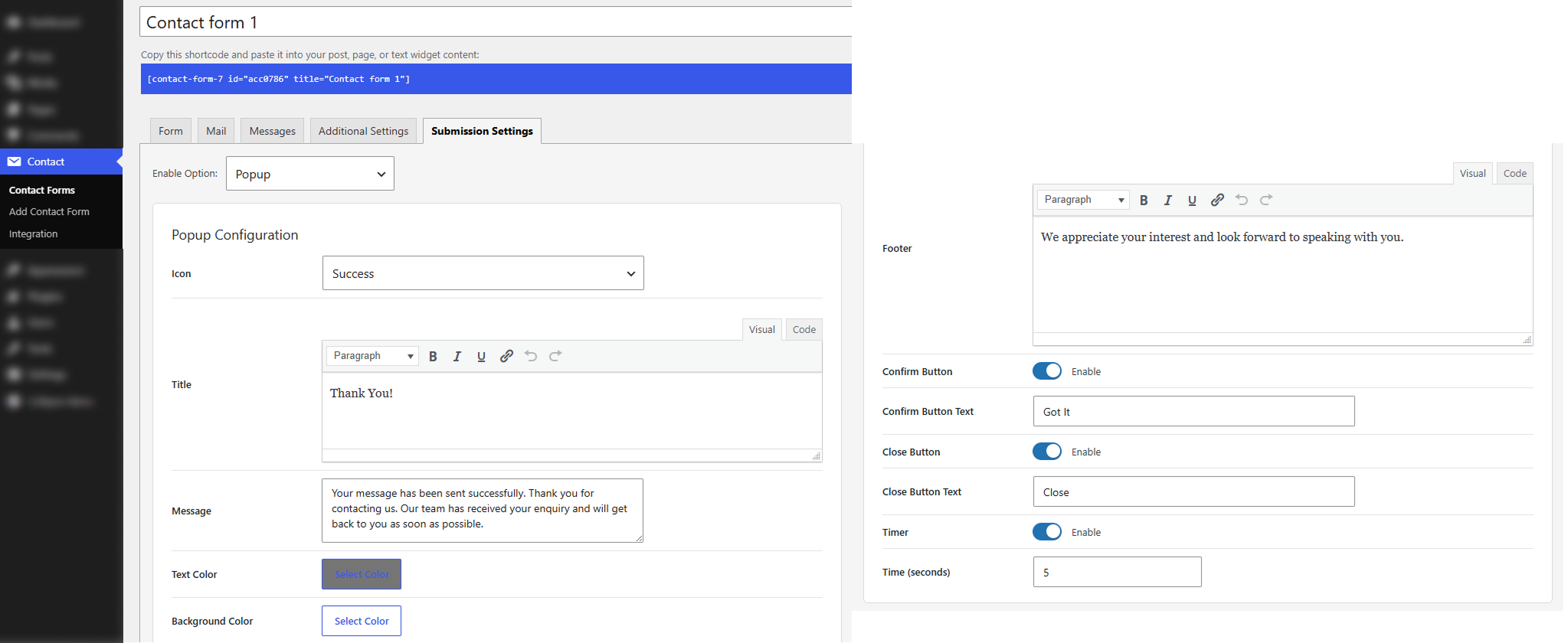1568x643 pixels.
Task: Open Integration in sidebar
Action: (x=34, y=234)
